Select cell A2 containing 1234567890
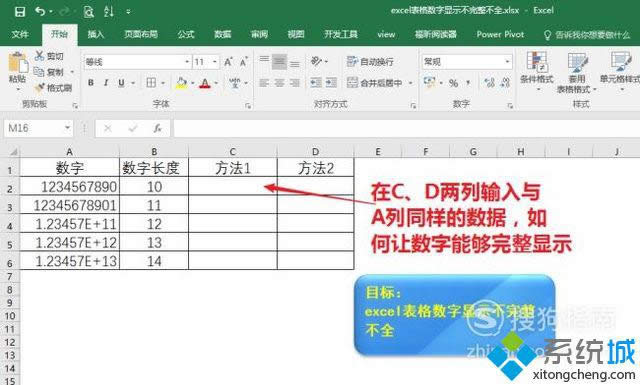640x385 pixels. coord(69,186)
